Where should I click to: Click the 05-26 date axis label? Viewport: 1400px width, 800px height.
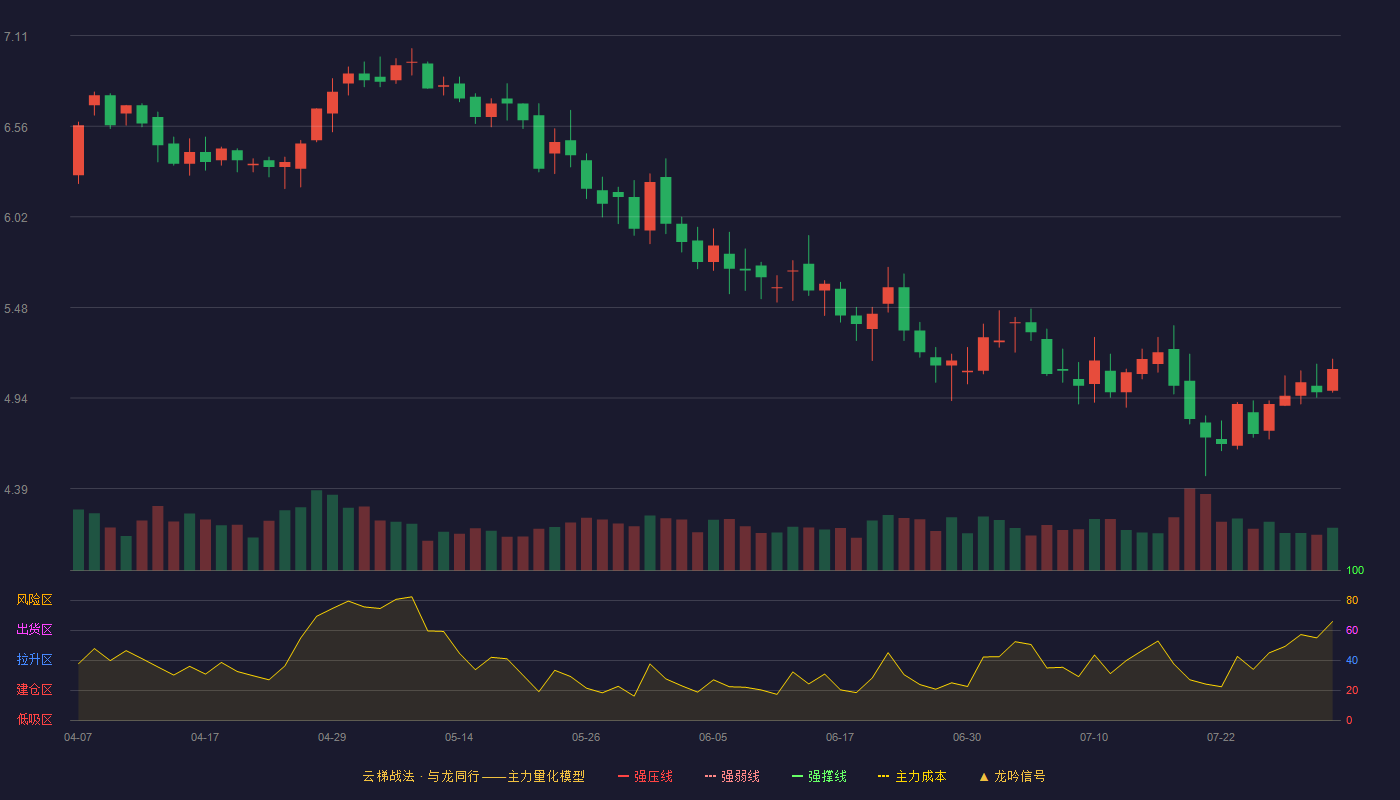(x=586, y=737)
